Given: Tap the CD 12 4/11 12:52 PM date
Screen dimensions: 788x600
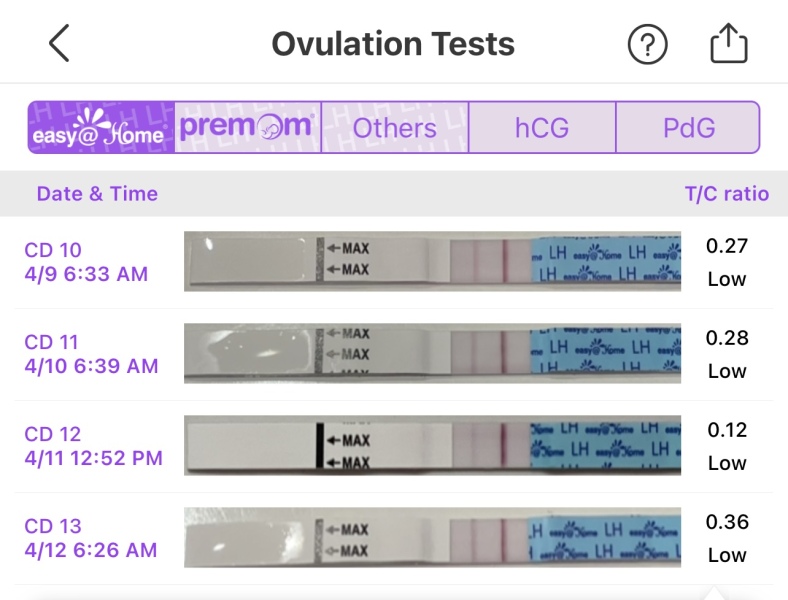Looking at the screenshot, I should point(93,446).
